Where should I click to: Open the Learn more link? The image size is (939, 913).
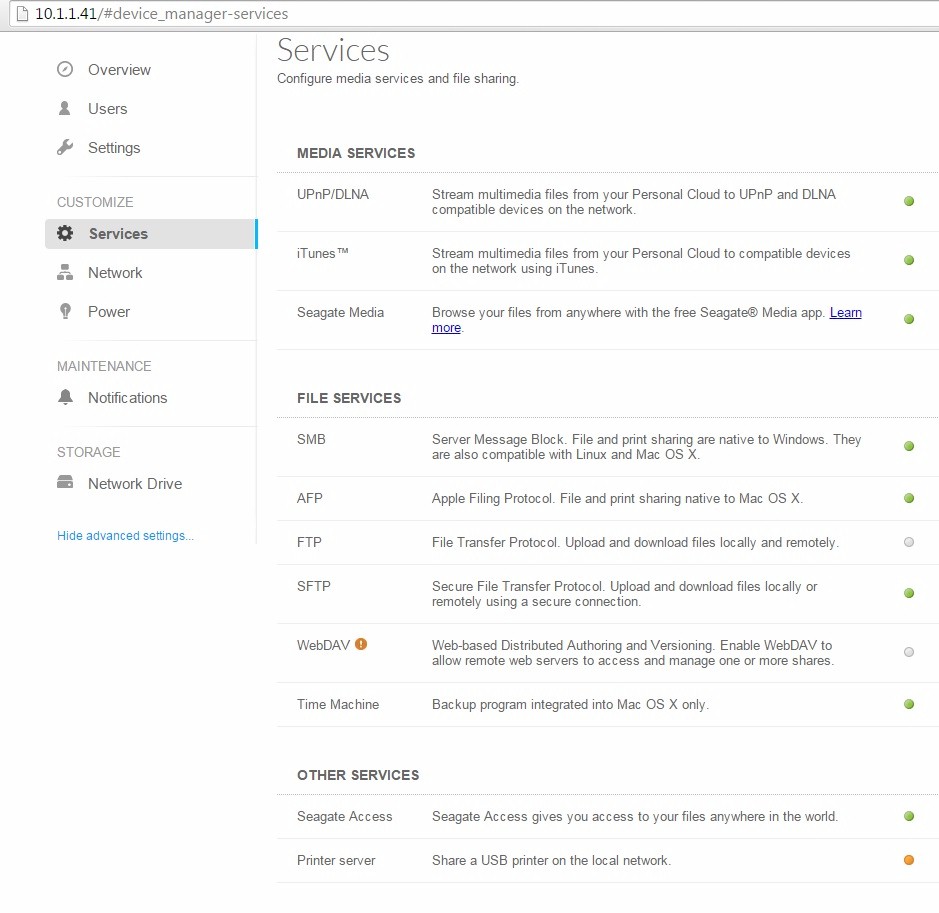pos(845,313)
